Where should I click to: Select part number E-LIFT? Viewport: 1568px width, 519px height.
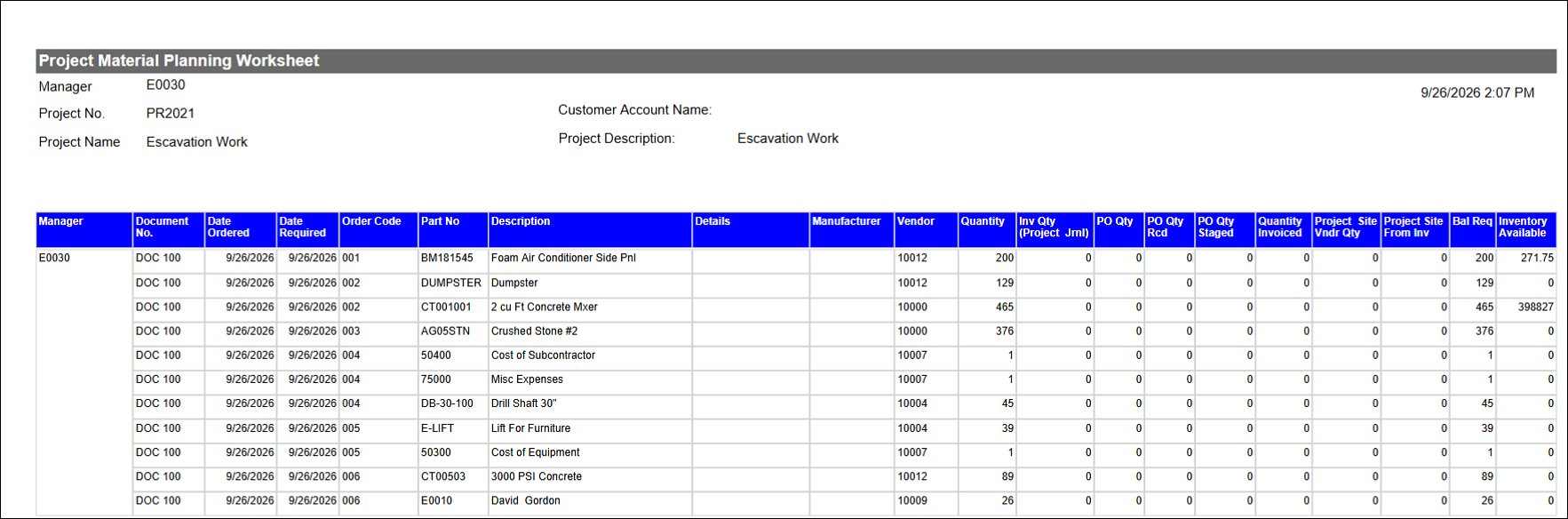437,428
